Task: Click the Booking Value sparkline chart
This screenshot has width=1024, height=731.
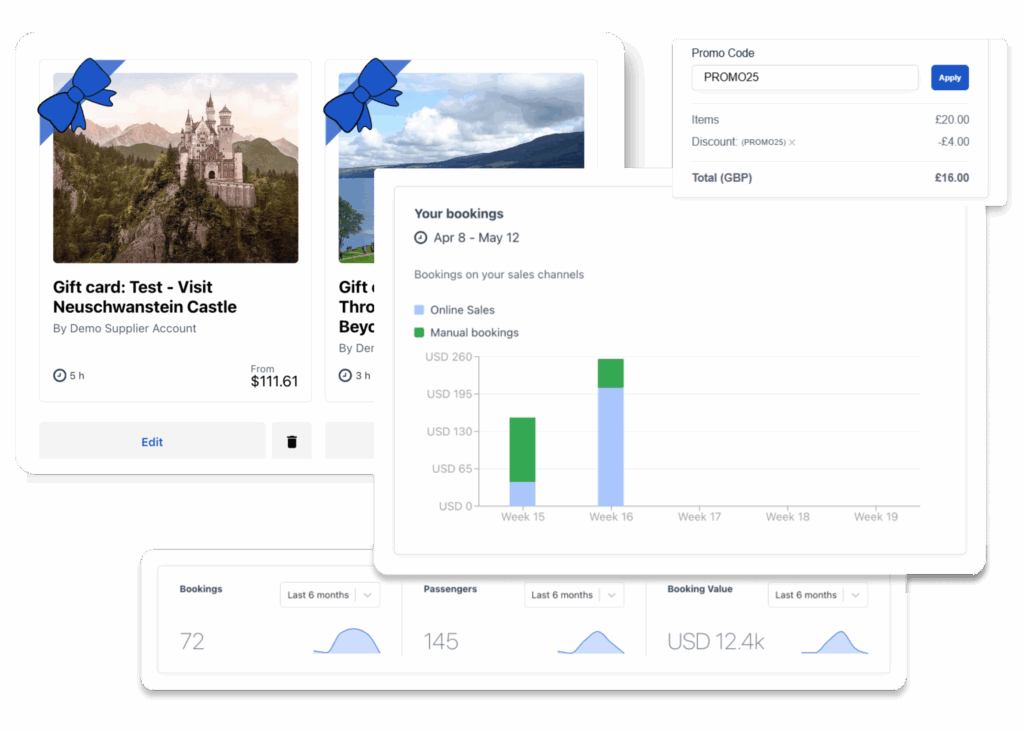Action: tap(835, 642)
